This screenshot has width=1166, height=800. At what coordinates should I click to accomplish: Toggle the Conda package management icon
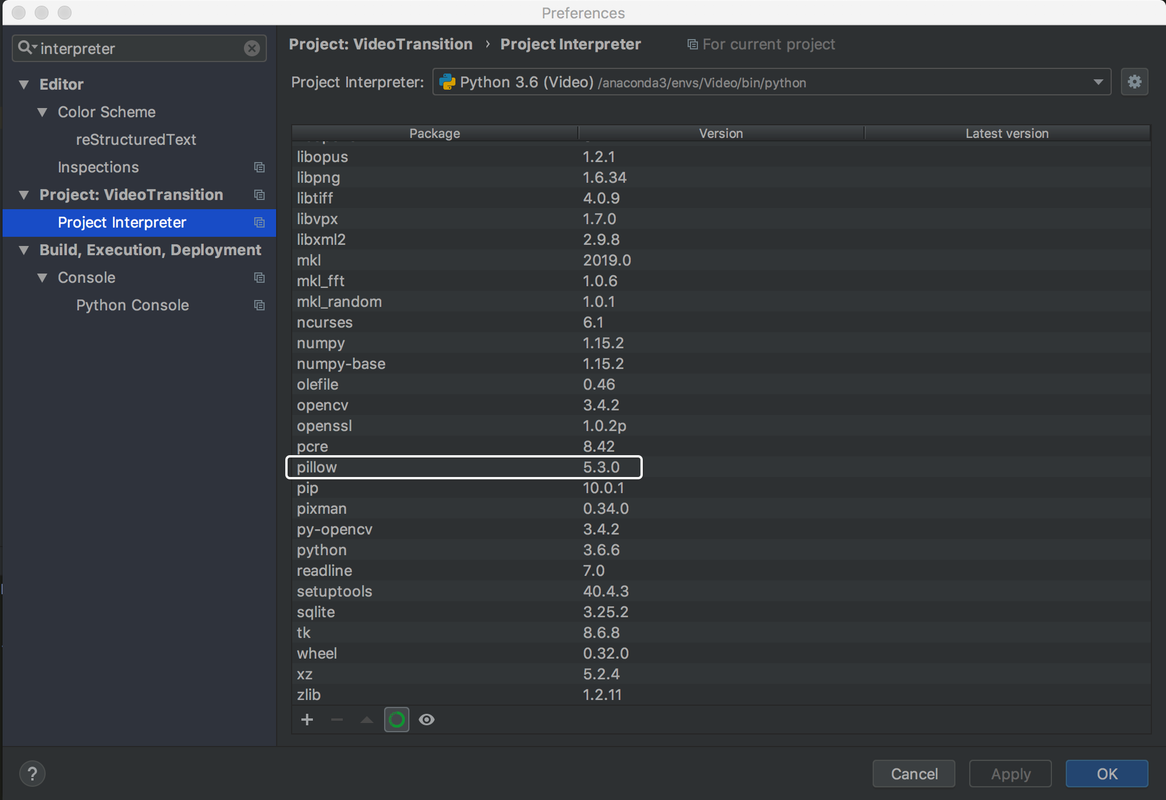pos(396,720)
